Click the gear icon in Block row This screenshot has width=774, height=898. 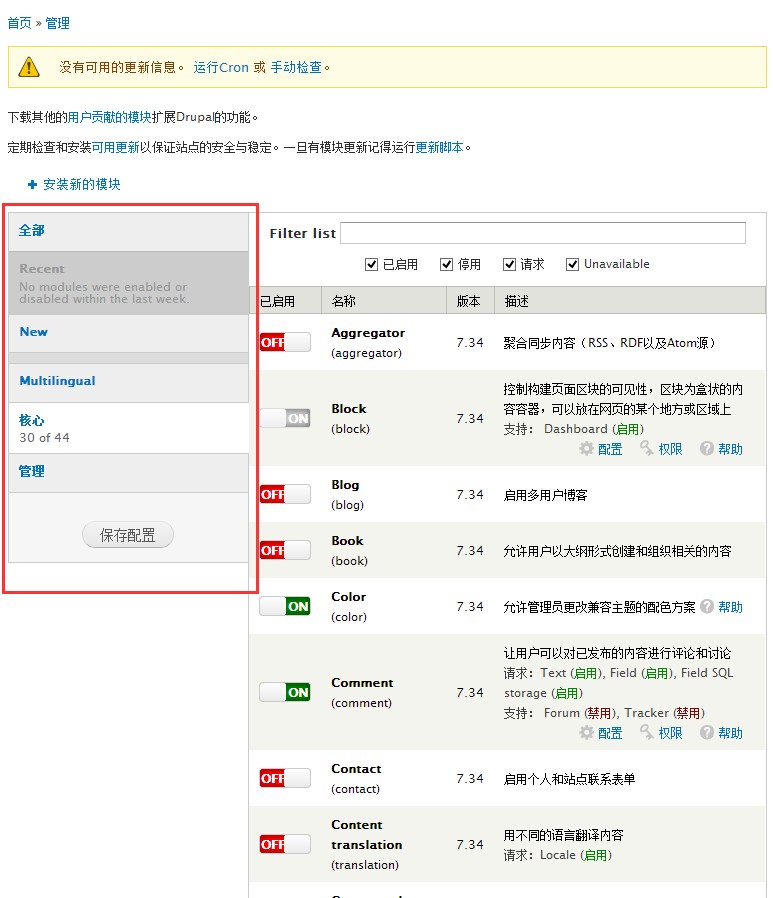[x=586, y=448]
